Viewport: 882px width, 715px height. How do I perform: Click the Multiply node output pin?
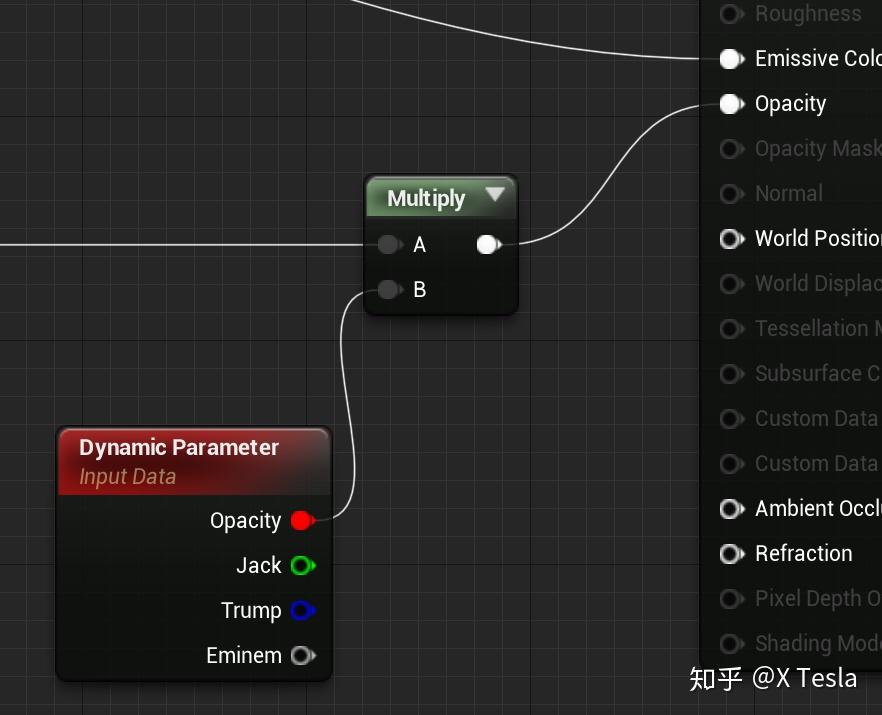point(487,244)
